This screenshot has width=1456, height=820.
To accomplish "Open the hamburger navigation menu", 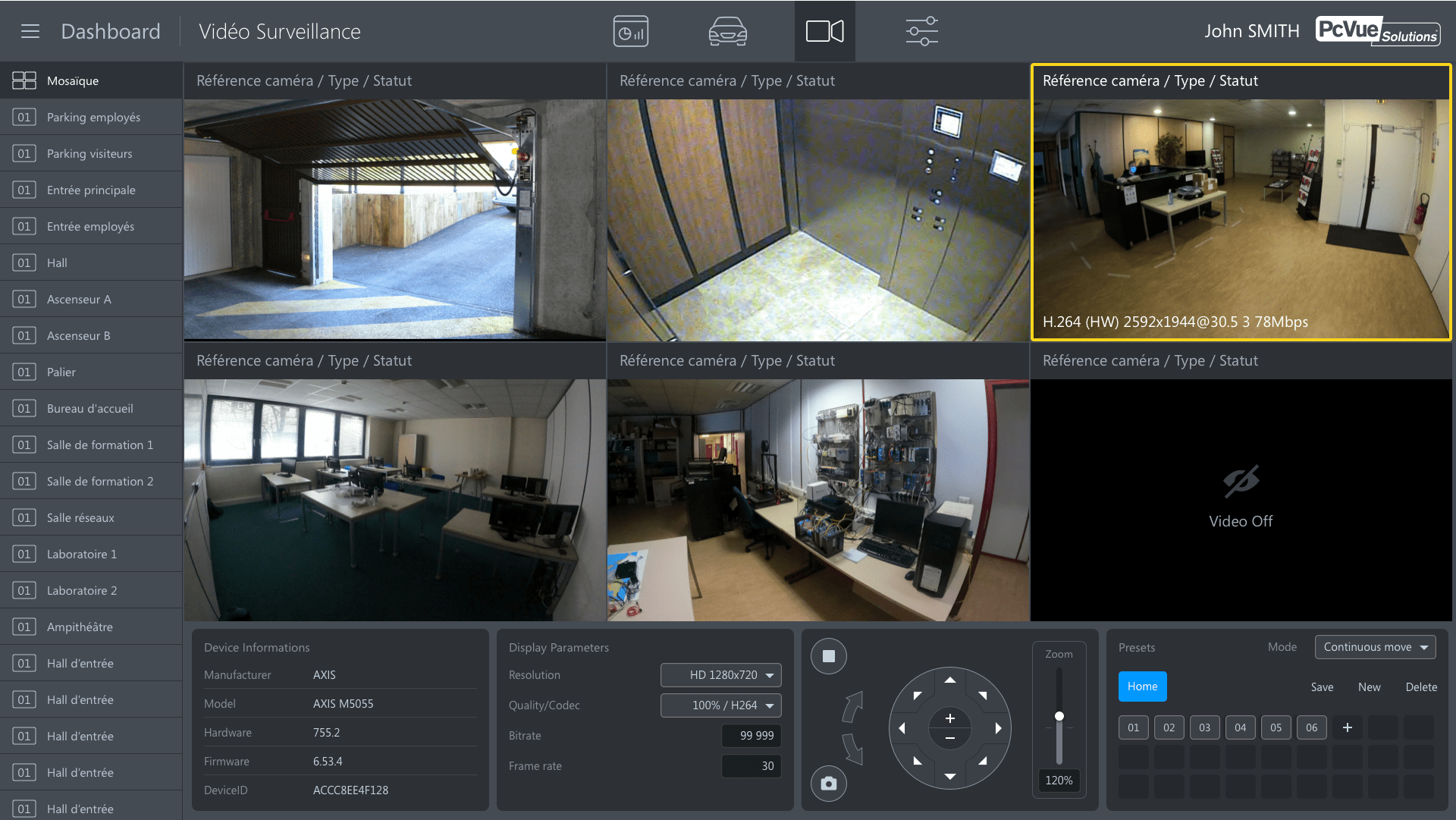I will point(30,31).
